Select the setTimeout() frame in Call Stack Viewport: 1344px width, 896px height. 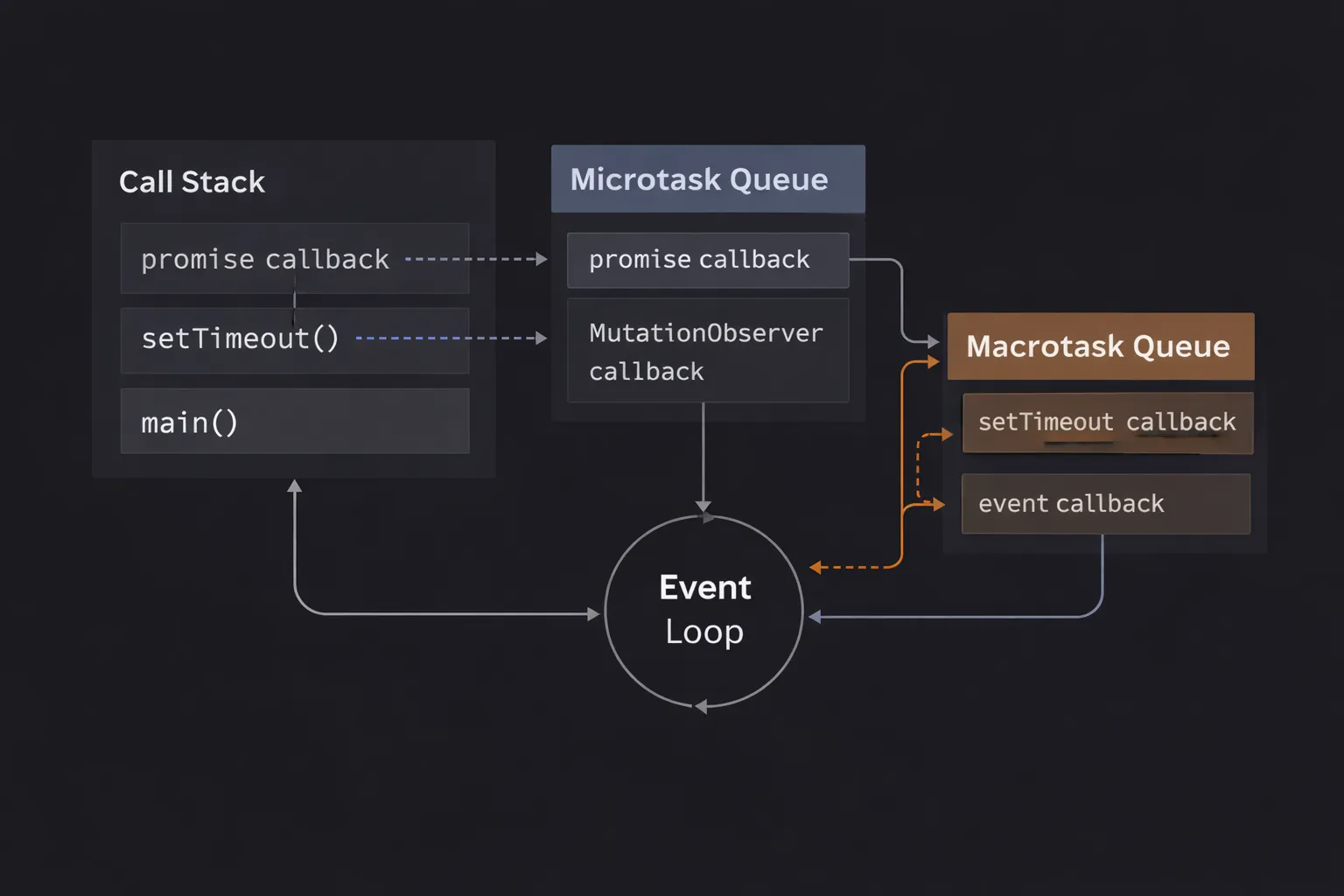pos(295,339)
